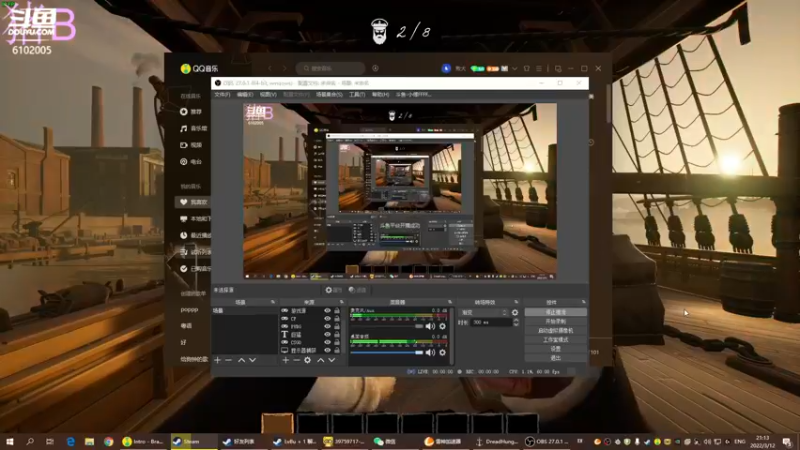Open 编辑(E) menu in OBS
Viewport: 800px width, 450px height.
[245, 95]
